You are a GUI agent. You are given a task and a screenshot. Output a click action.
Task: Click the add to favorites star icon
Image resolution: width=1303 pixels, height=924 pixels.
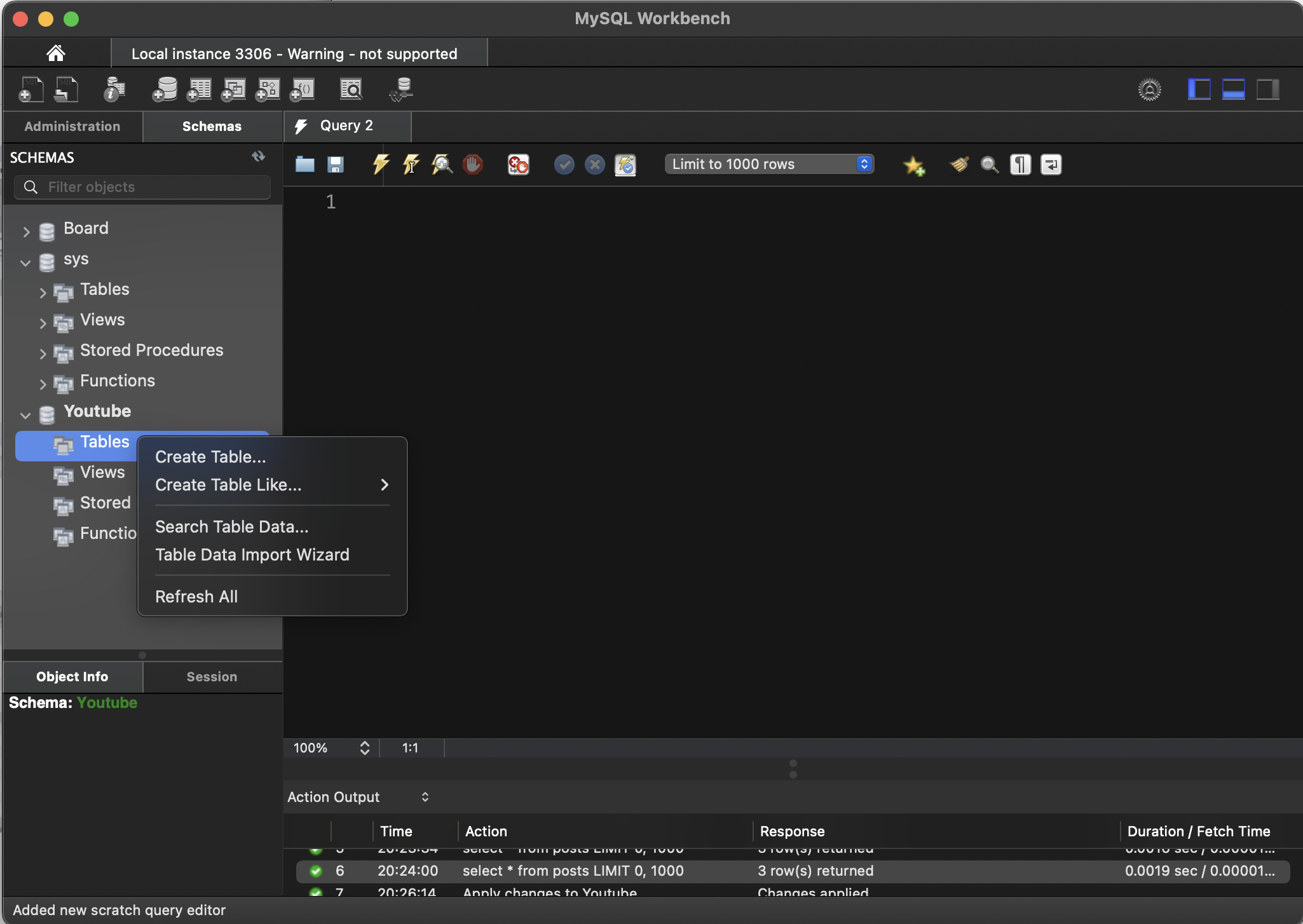(913, 165)
